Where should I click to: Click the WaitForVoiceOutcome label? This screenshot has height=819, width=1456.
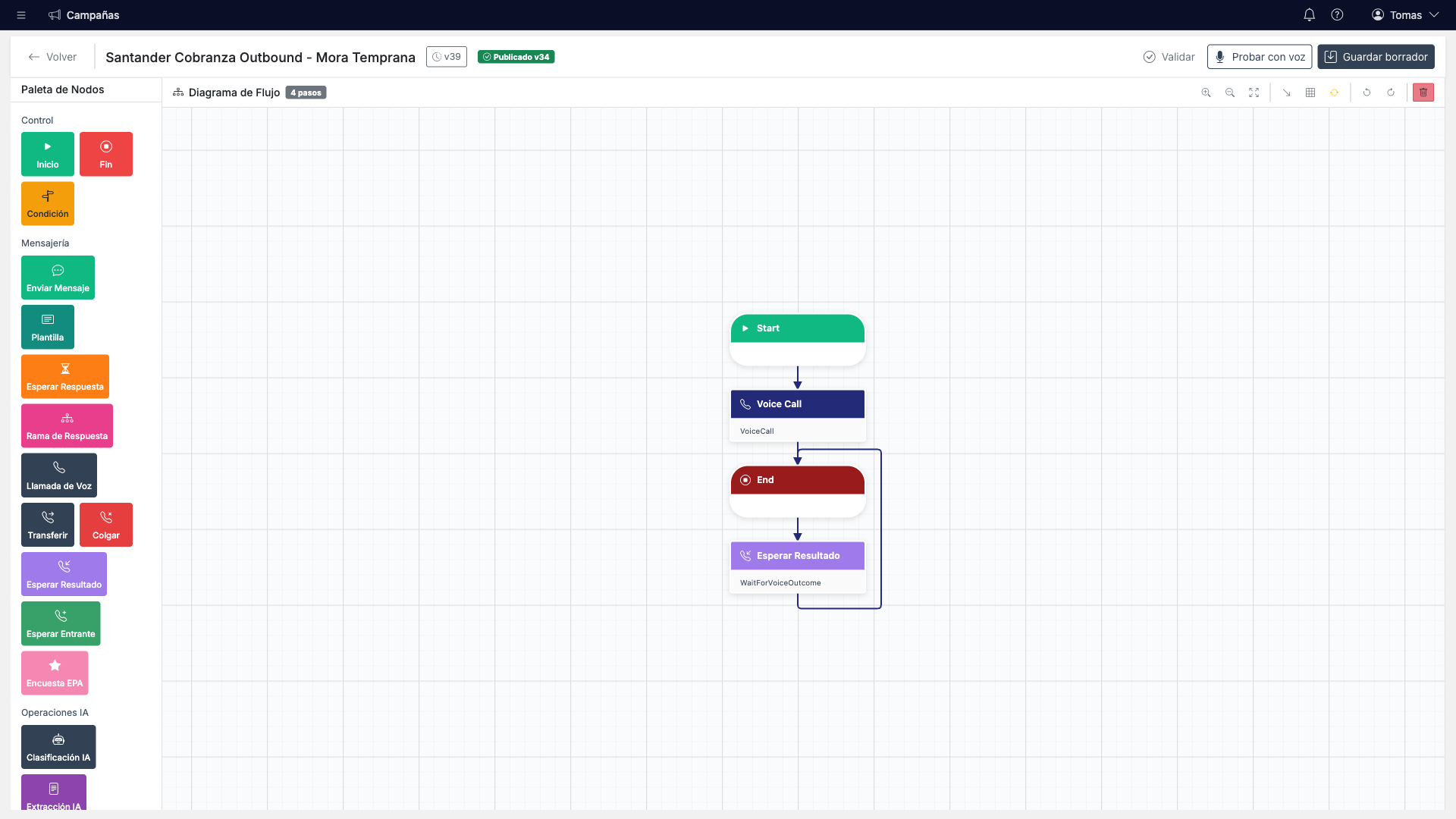pyautogui.click(x=780, y=583)
